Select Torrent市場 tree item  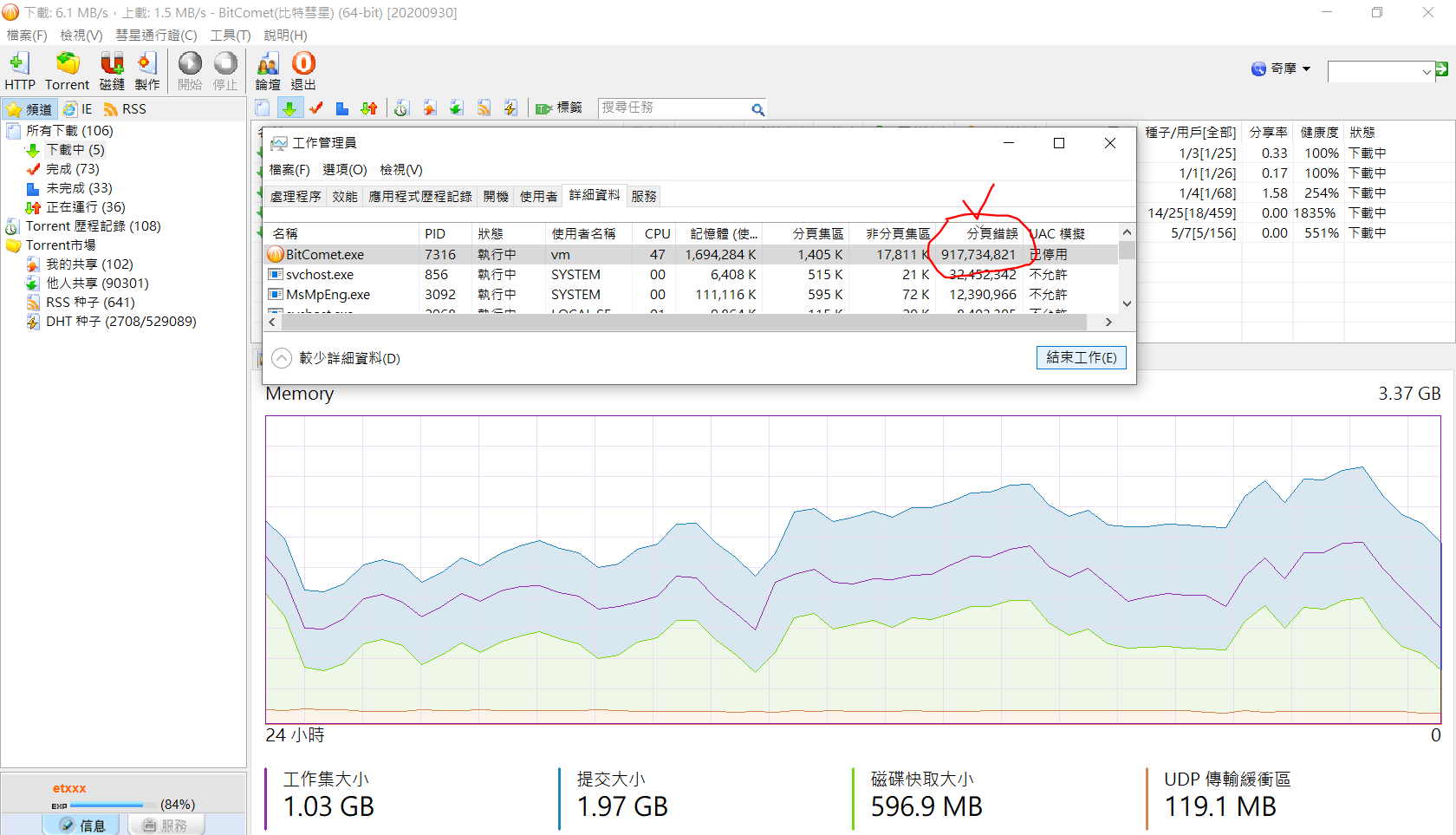[x=61, y=245]
